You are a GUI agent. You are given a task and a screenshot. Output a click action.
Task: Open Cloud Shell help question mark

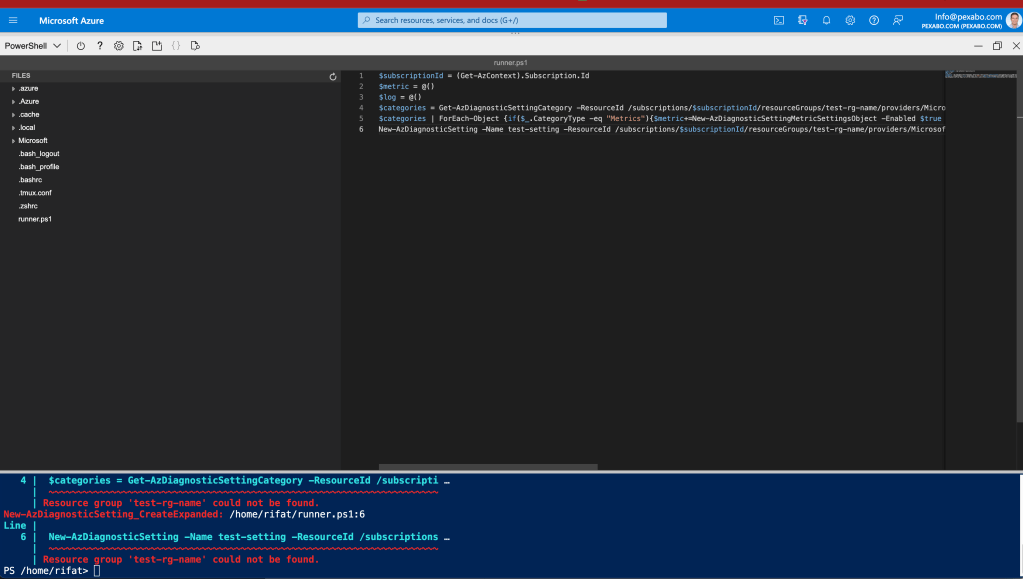pos(100,46)
